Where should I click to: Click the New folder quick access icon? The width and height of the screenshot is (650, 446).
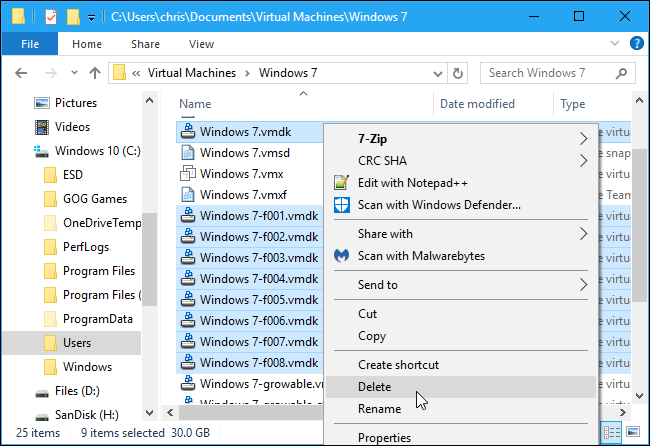pyautogui.click(x=73, y=17)
